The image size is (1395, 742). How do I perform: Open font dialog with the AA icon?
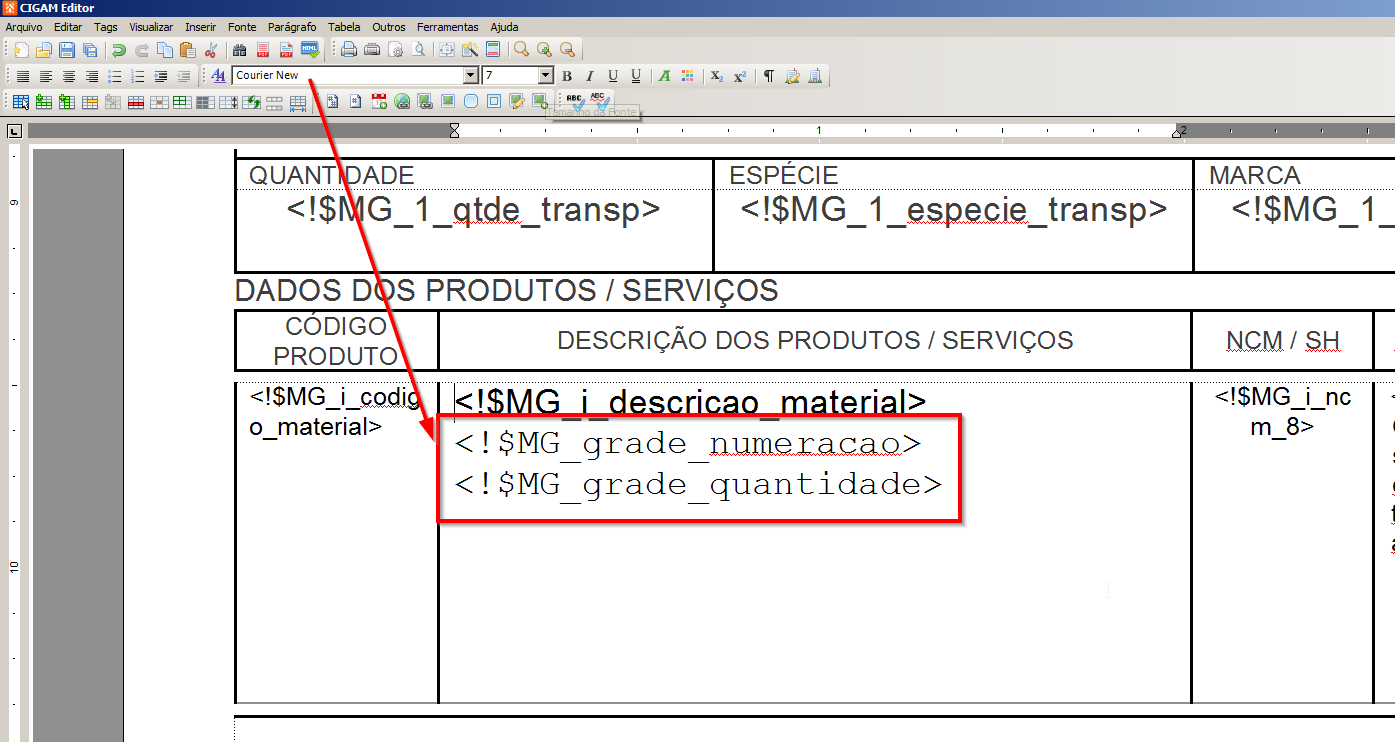pyautogui.click(x=218, y=76)
